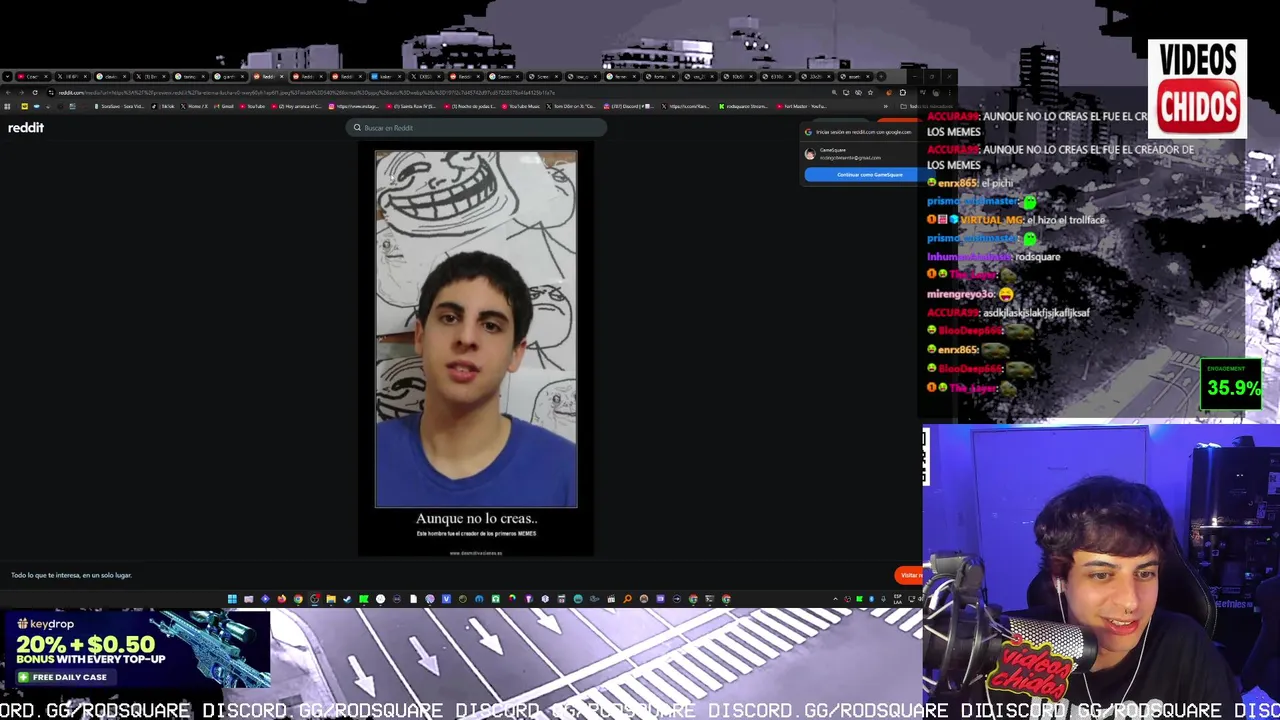Open the '(787) Discord' bookmark

pyautogui.click(x=629, y=106)
